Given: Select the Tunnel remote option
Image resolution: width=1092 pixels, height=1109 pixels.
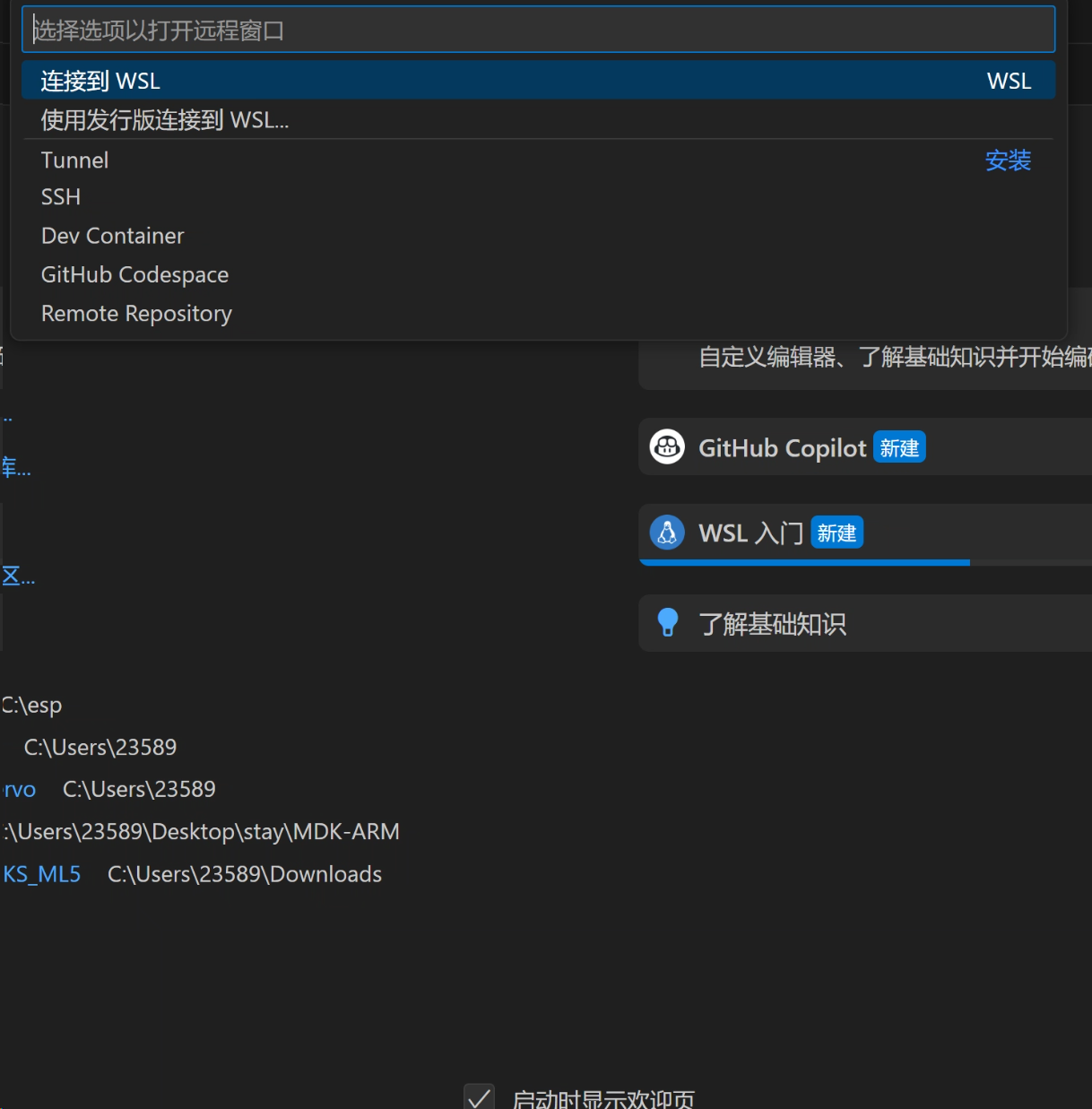Looking at the screenshot, I should [538, 160].
